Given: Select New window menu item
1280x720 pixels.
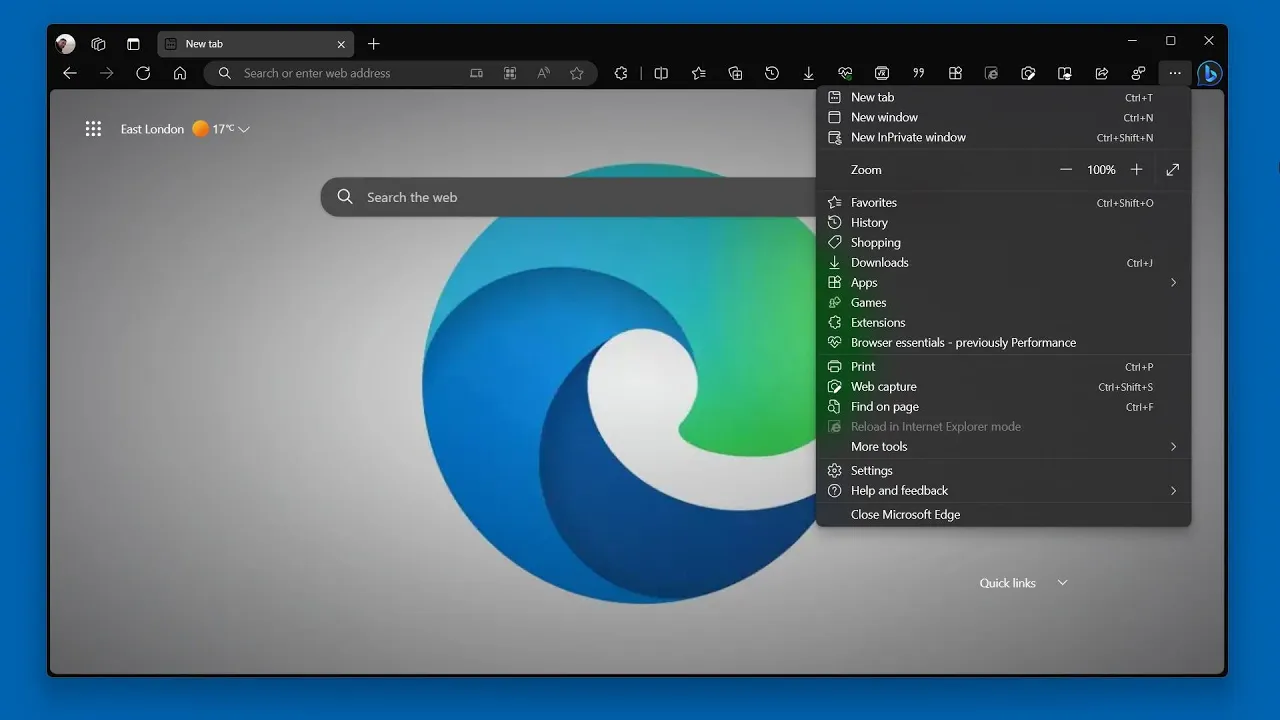Looking at the screenshot, I should (1003, 117).
